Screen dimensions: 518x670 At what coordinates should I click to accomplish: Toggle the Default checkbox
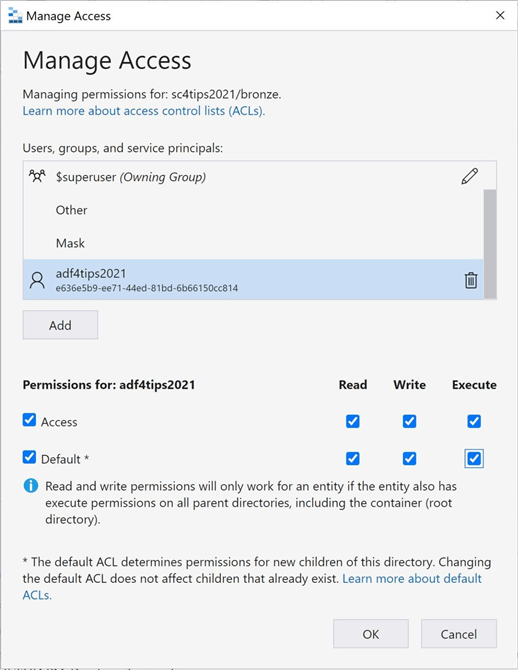coord(29,457)
